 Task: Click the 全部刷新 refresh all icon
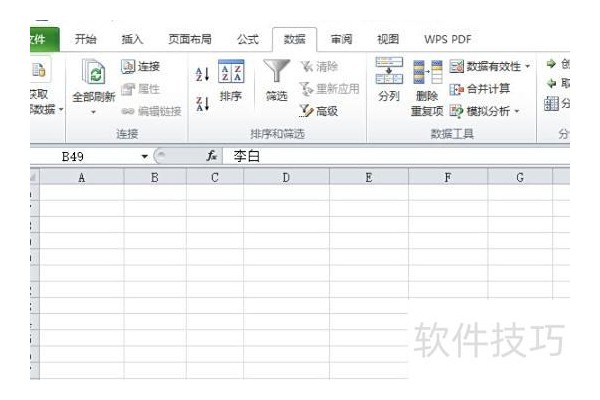pyautogui.click(x=94, y=72)
